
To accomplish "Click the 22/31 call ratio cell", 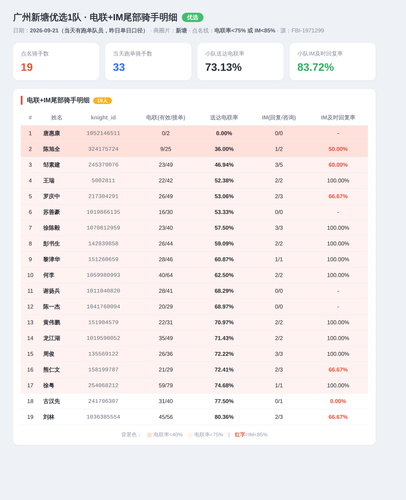I will (x=166, y=322).
